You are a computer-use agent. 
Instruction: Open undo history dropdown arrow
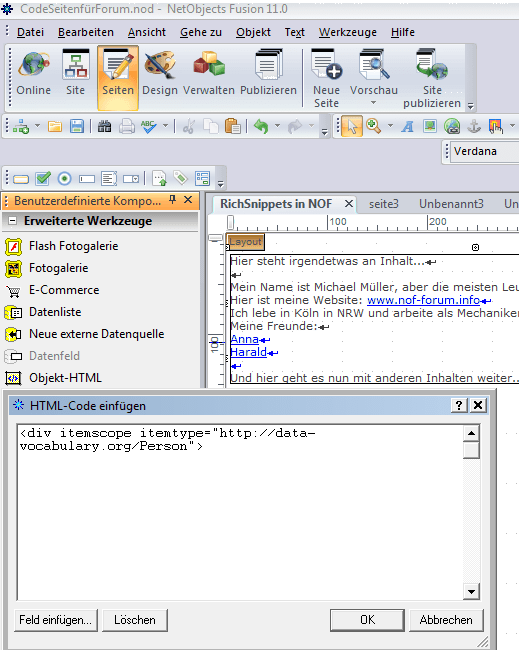(277, 126)
